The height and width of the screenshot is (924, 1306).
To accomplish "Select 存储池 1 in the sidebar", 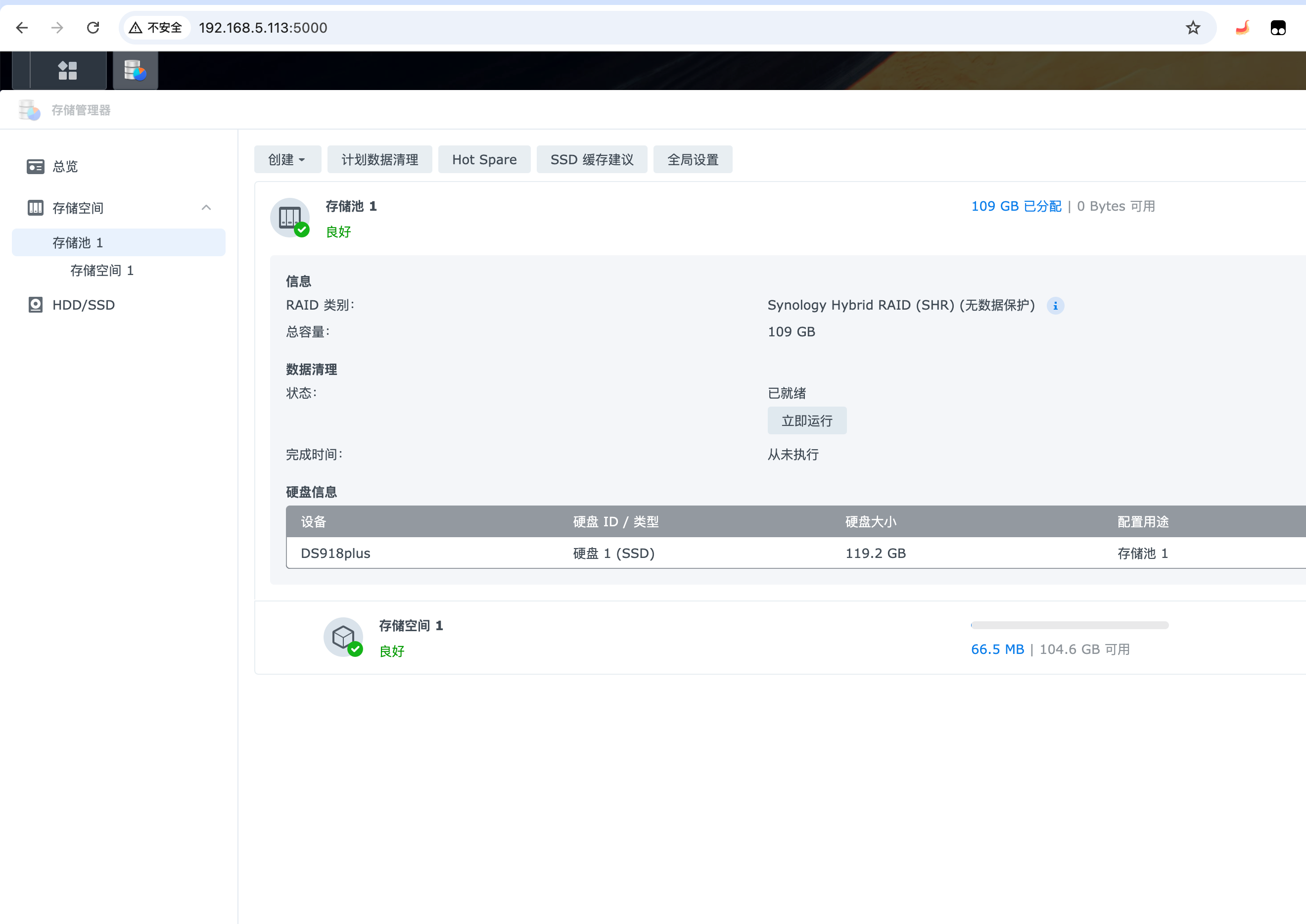I will (118, 242).
